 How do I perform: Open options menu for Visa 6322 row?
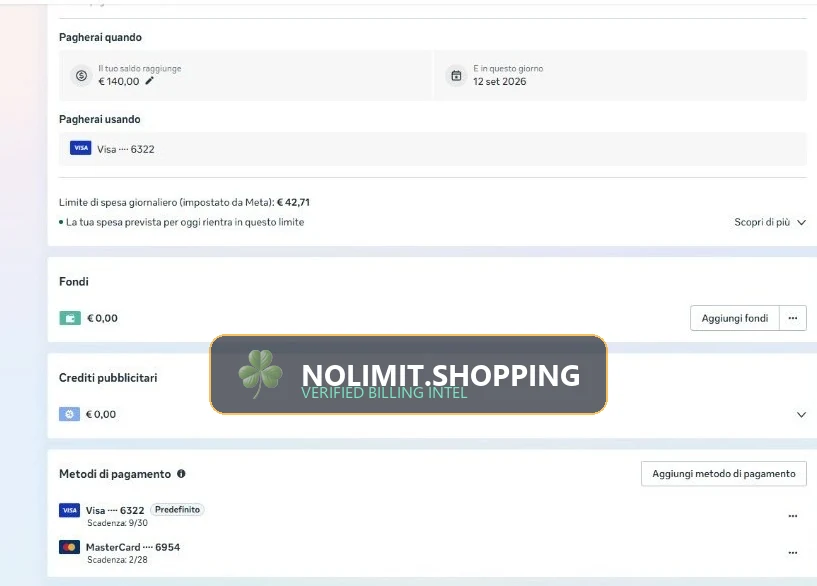[793, 516]
